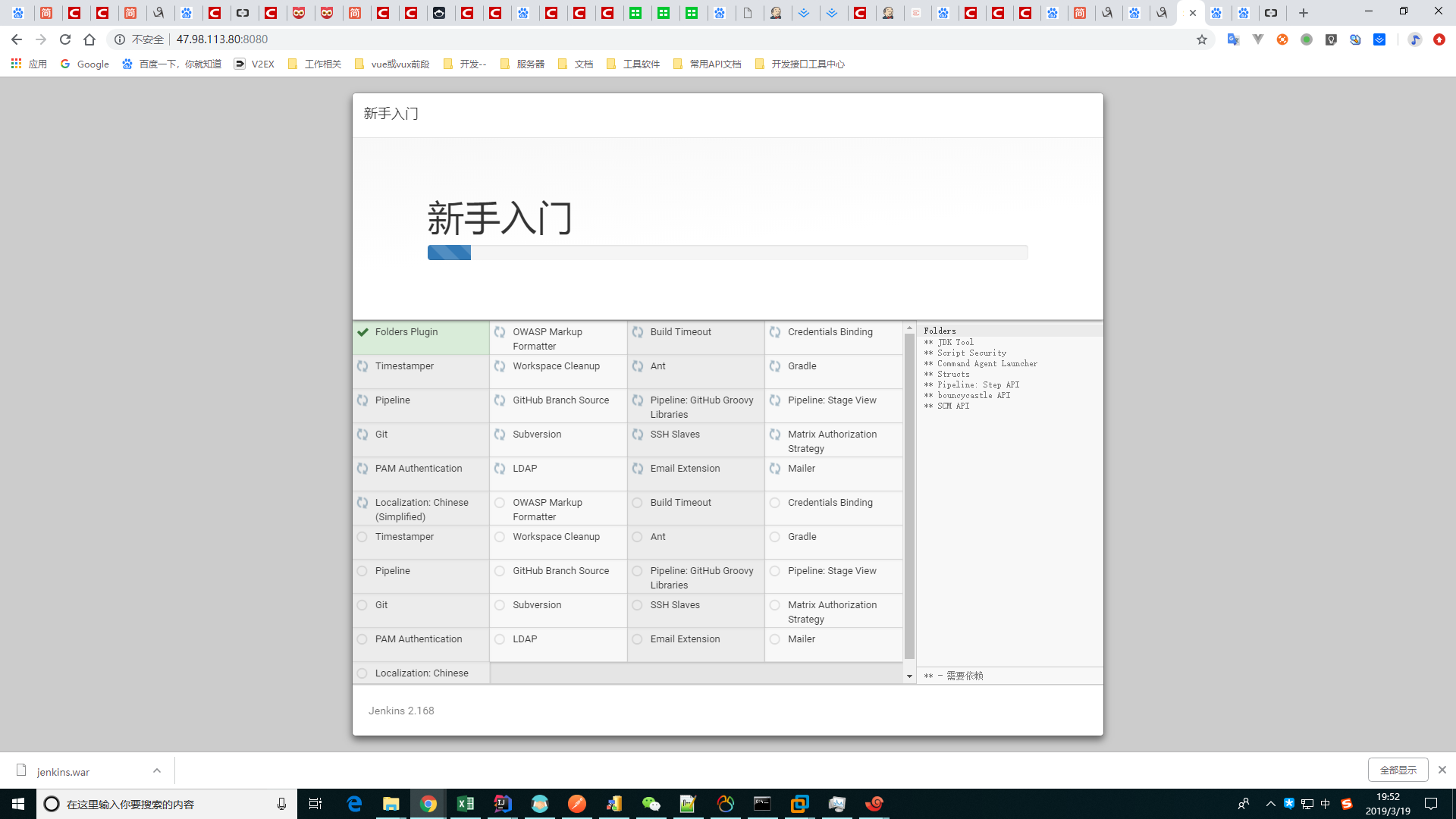This screenshot has width=1456, height=819.
Task: Click the 新手入门 menu tab
Action: pyautogui.click(x=390, y=113)
